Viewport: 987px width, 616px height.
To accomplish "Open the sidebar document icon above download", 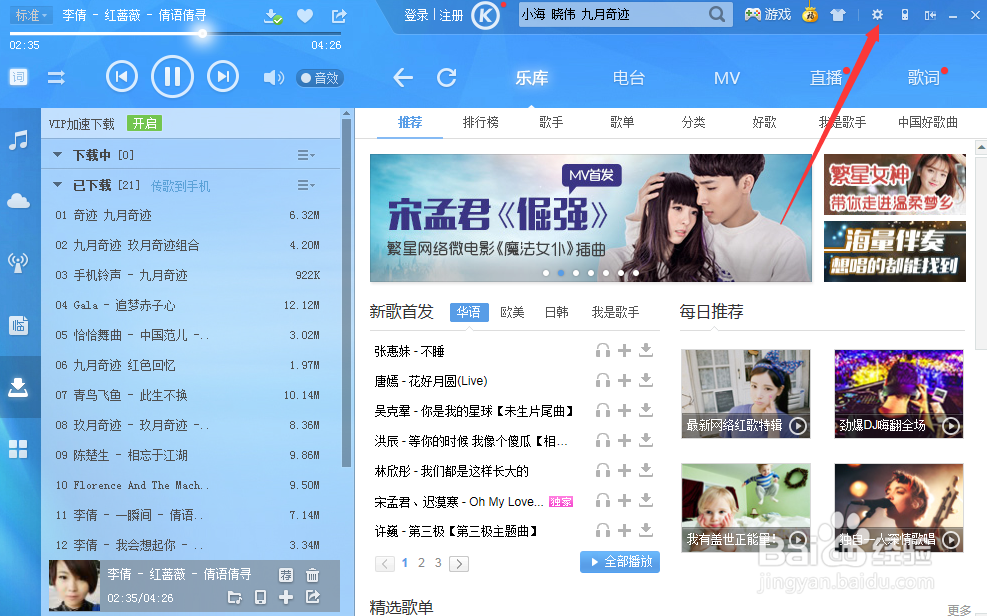I will point(18,325).
